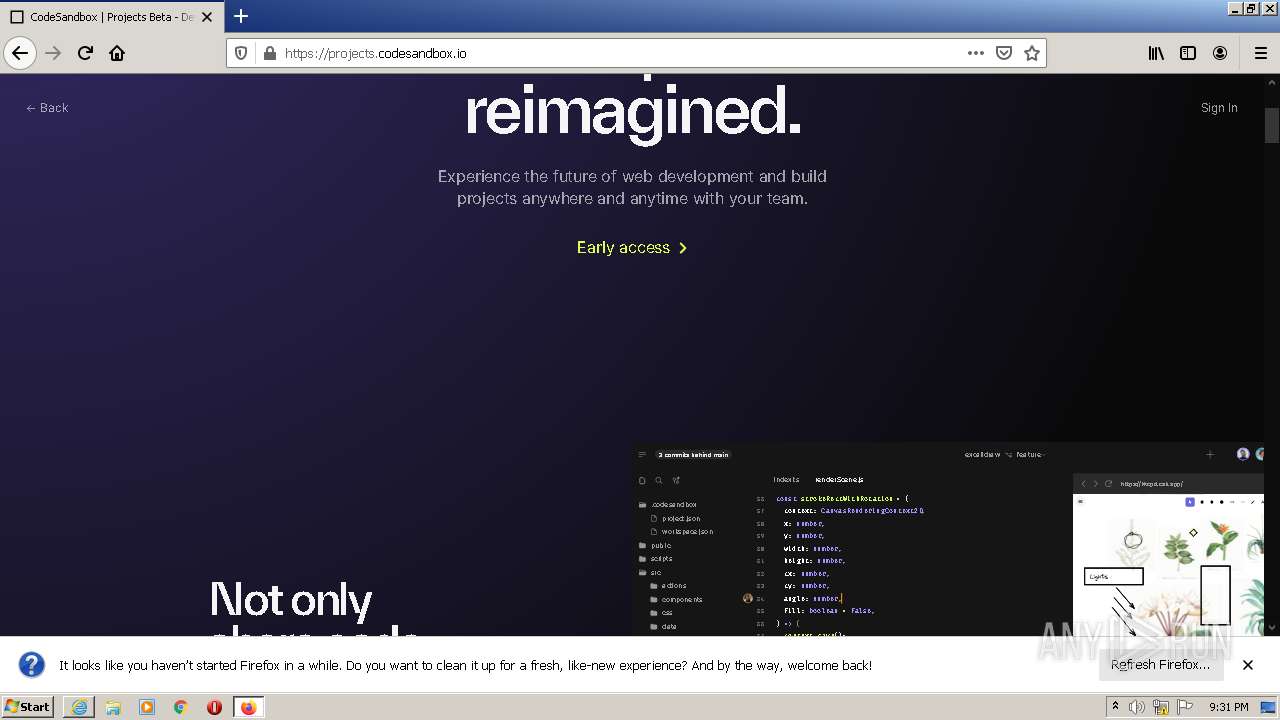Open the red Opera taskbar icon

(x=214, y=707)
